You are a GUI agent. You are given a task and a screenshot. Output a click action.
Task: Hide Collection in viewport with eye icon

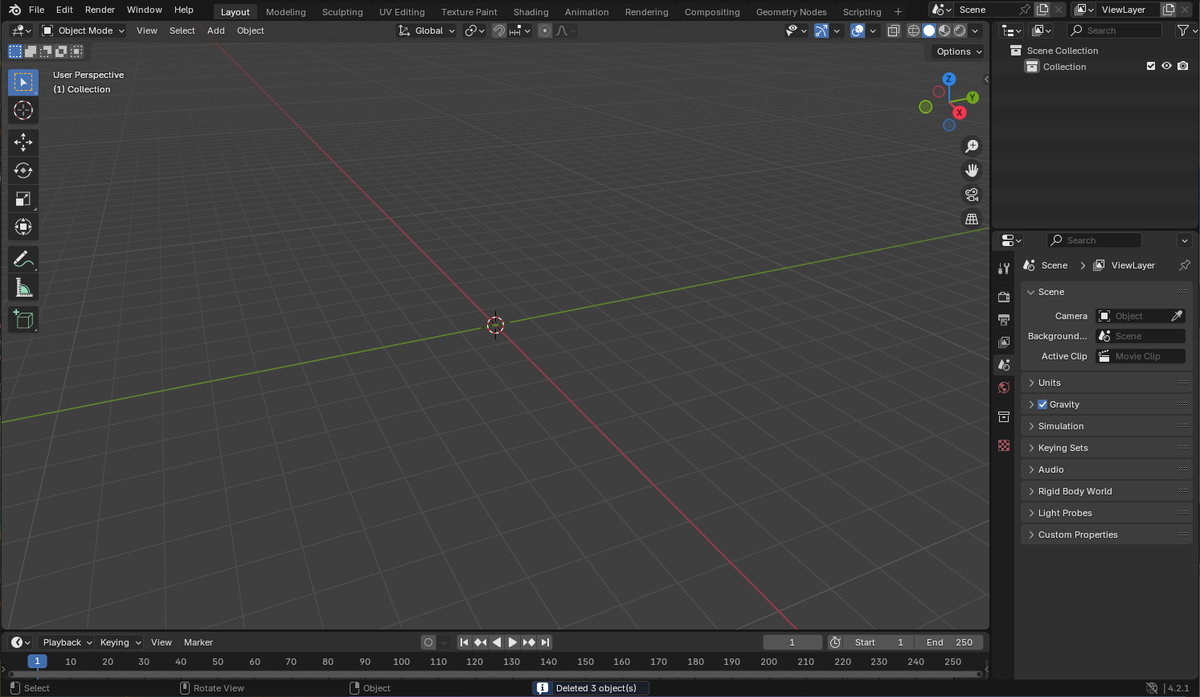click(1167, 66)
